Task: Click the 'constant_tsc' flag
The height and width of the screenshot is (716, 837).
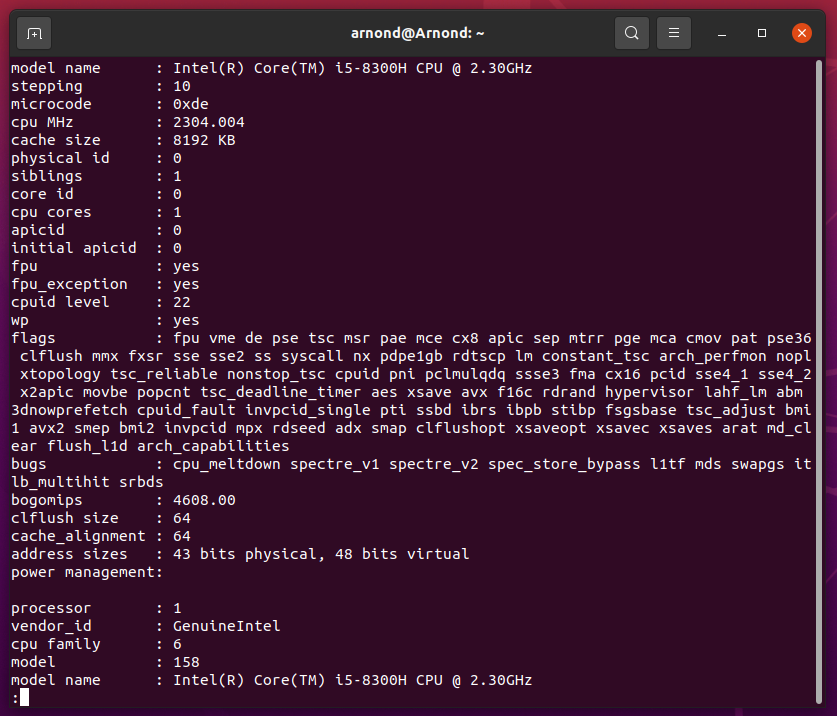Action: pyautogui.click(x=596, y=356)
